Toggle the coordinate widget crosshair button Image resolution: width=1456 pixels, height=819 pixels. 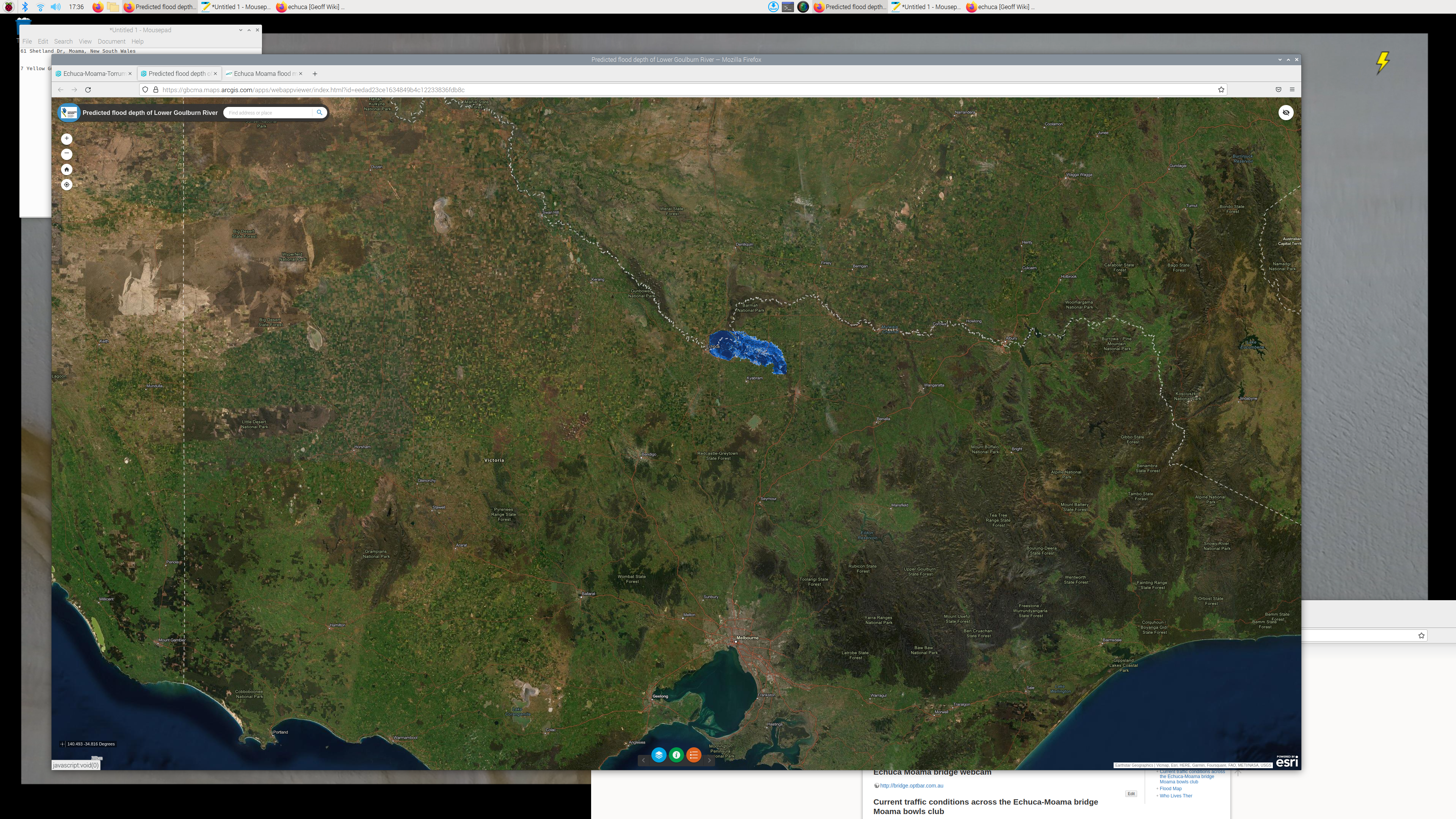click(x=63, y=744)
